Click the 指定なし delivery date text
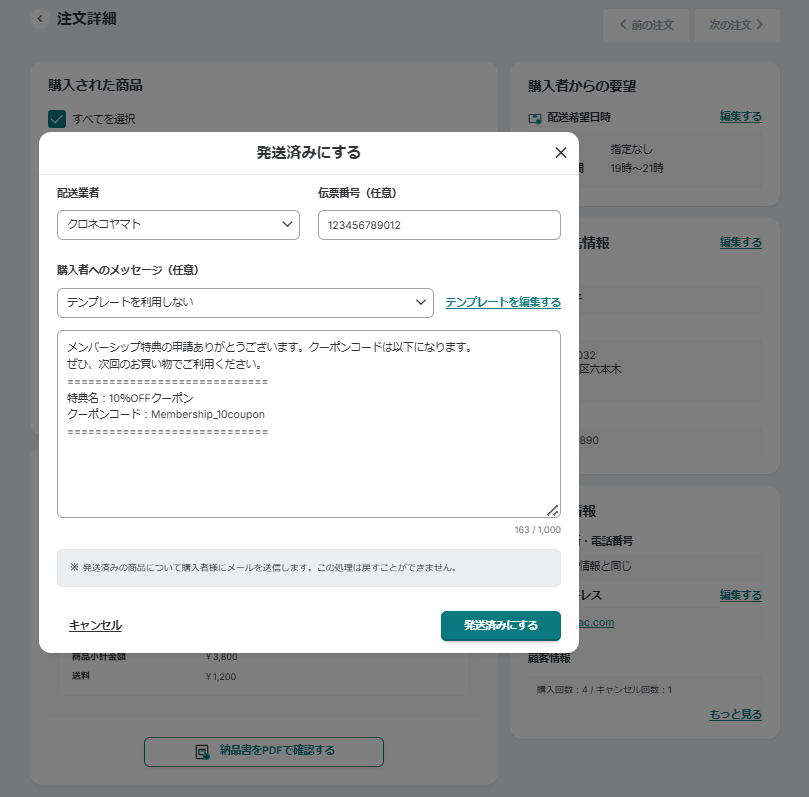809x797 pixels. [x=631, y=150]
